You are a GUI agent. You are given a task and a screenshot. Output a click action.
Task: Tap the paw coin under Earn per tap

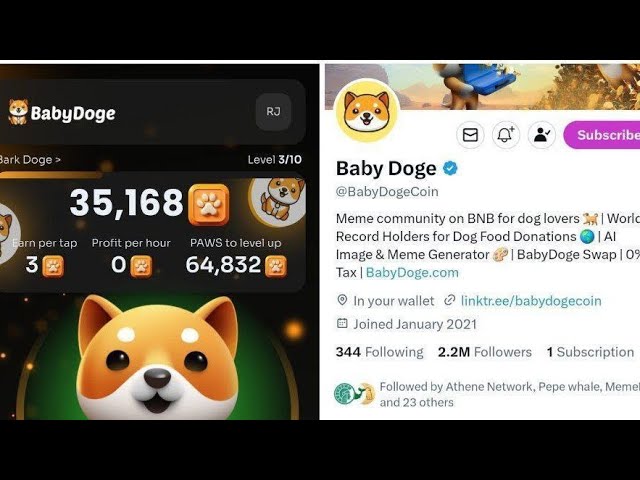click(x=53, y=266)
